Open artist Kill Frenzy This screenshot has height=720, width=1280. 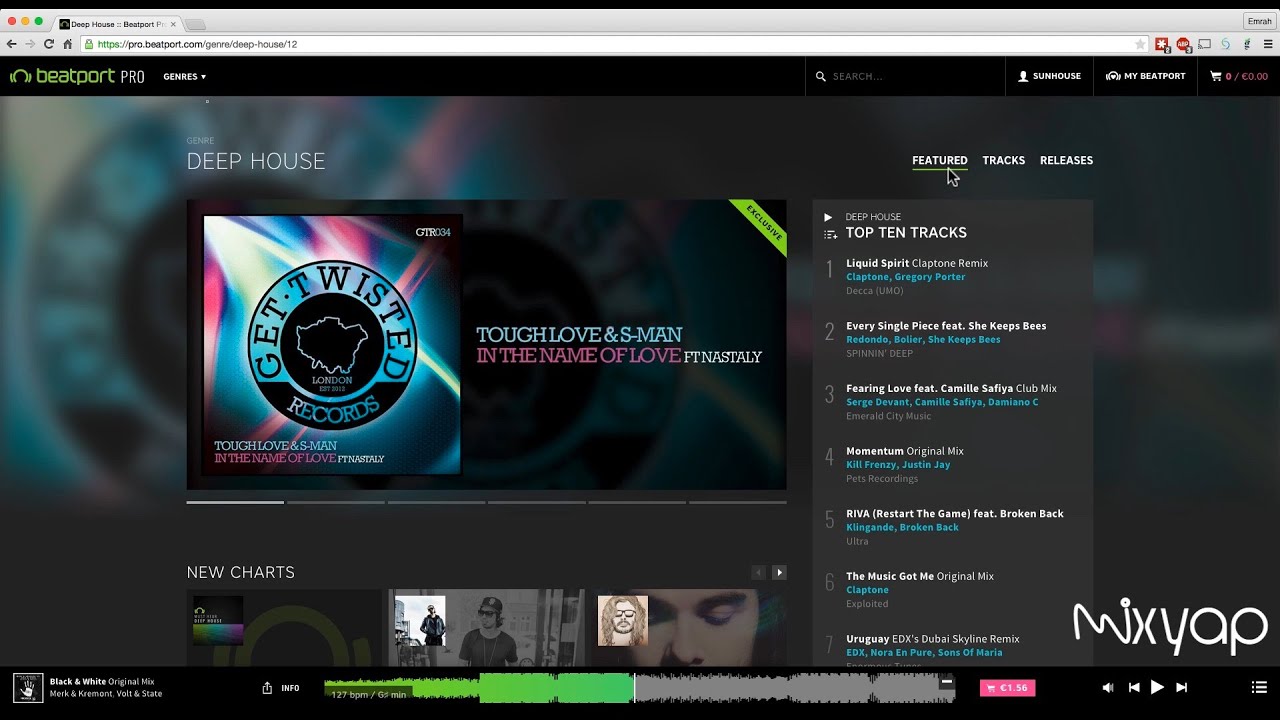[x=873, y=465]
